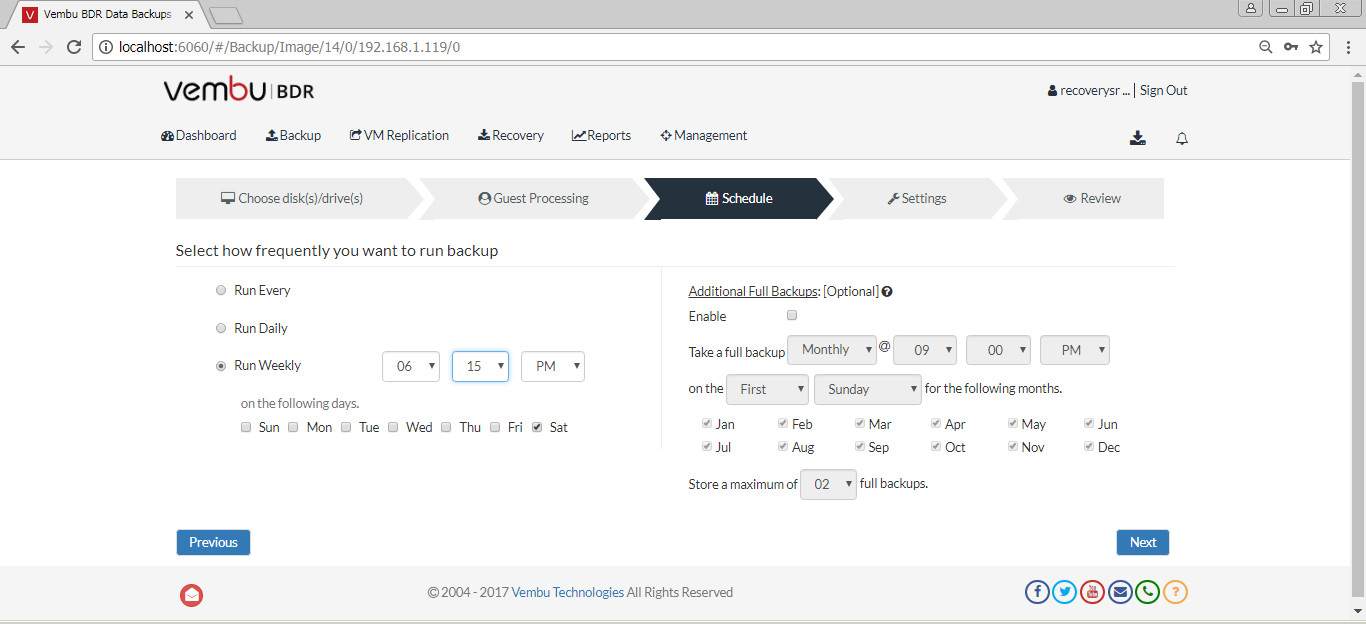Click the download icon in the header

point(1137,138)
